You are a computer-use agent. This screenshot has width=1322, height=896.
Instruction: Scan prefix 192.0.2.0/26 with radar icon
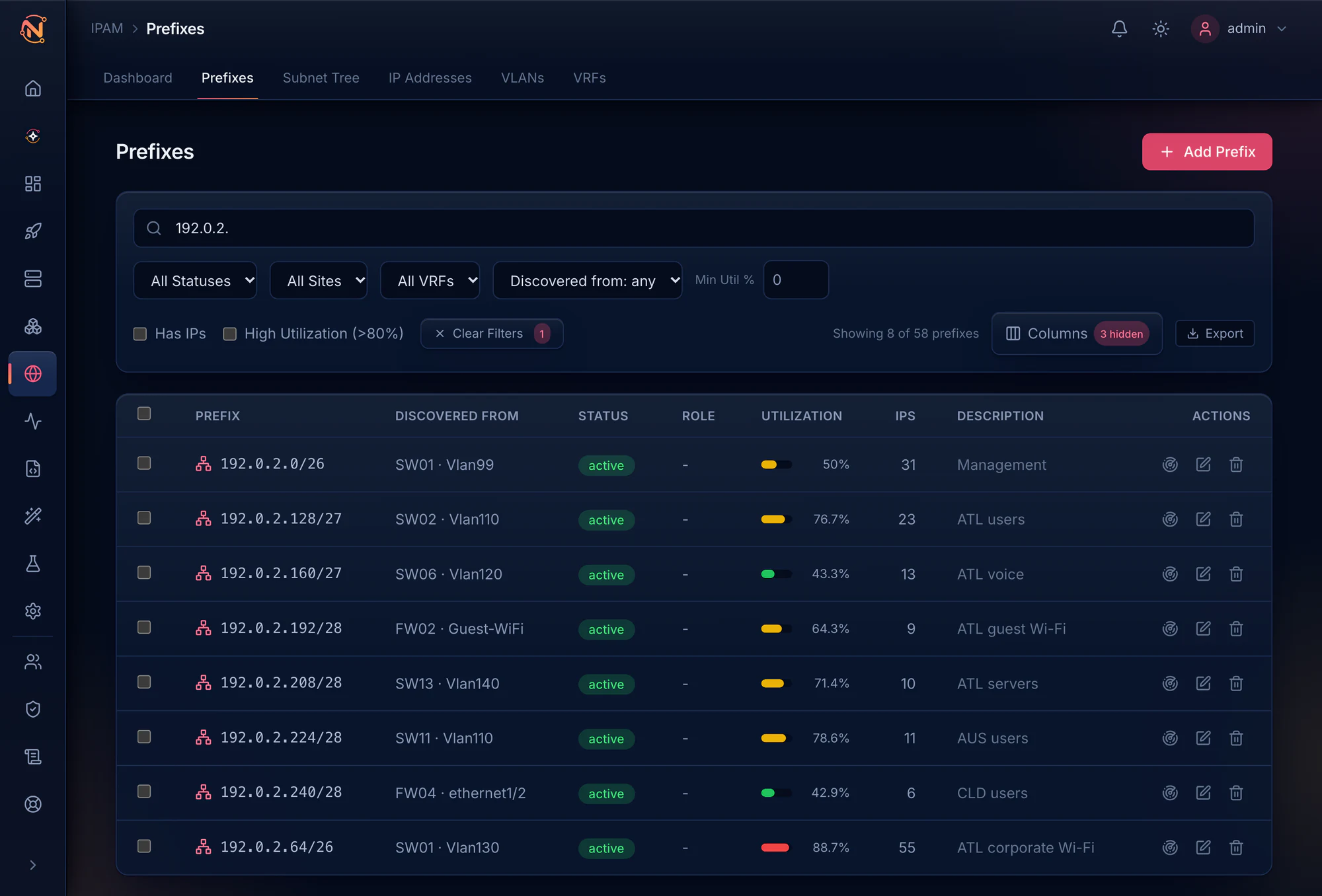1170,465
